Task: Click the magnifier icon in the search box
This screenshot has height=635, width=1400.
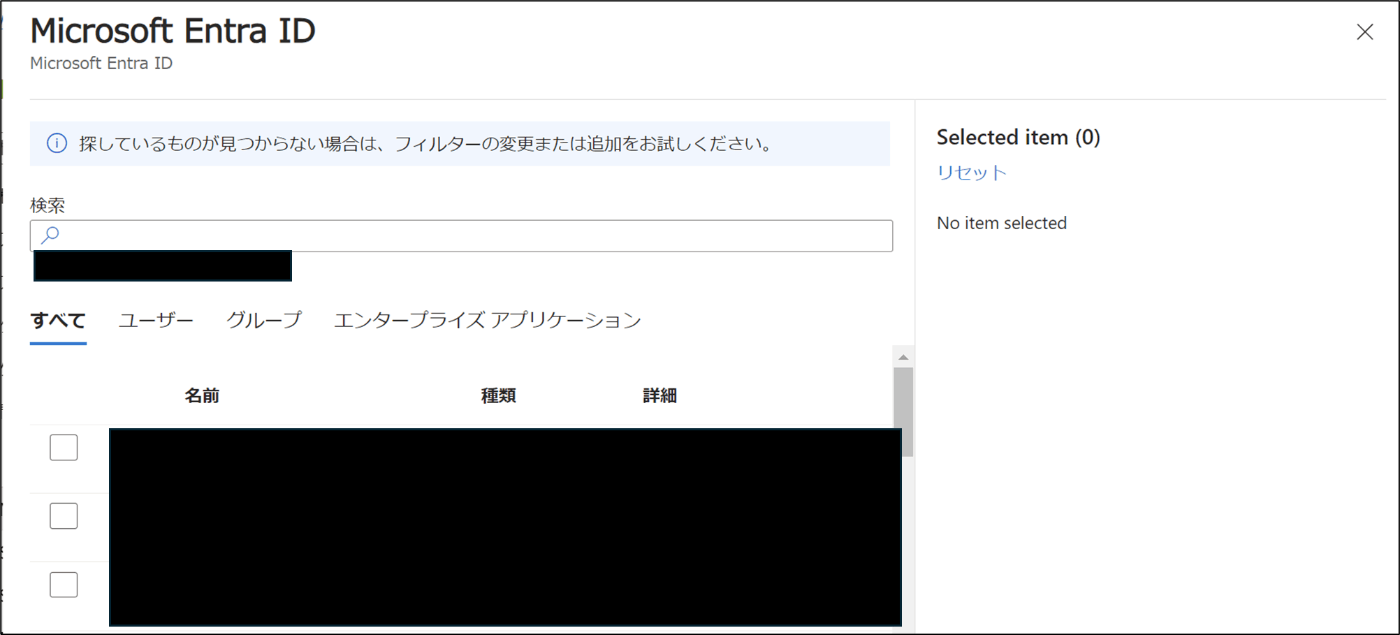Action: tap(49, 235)
